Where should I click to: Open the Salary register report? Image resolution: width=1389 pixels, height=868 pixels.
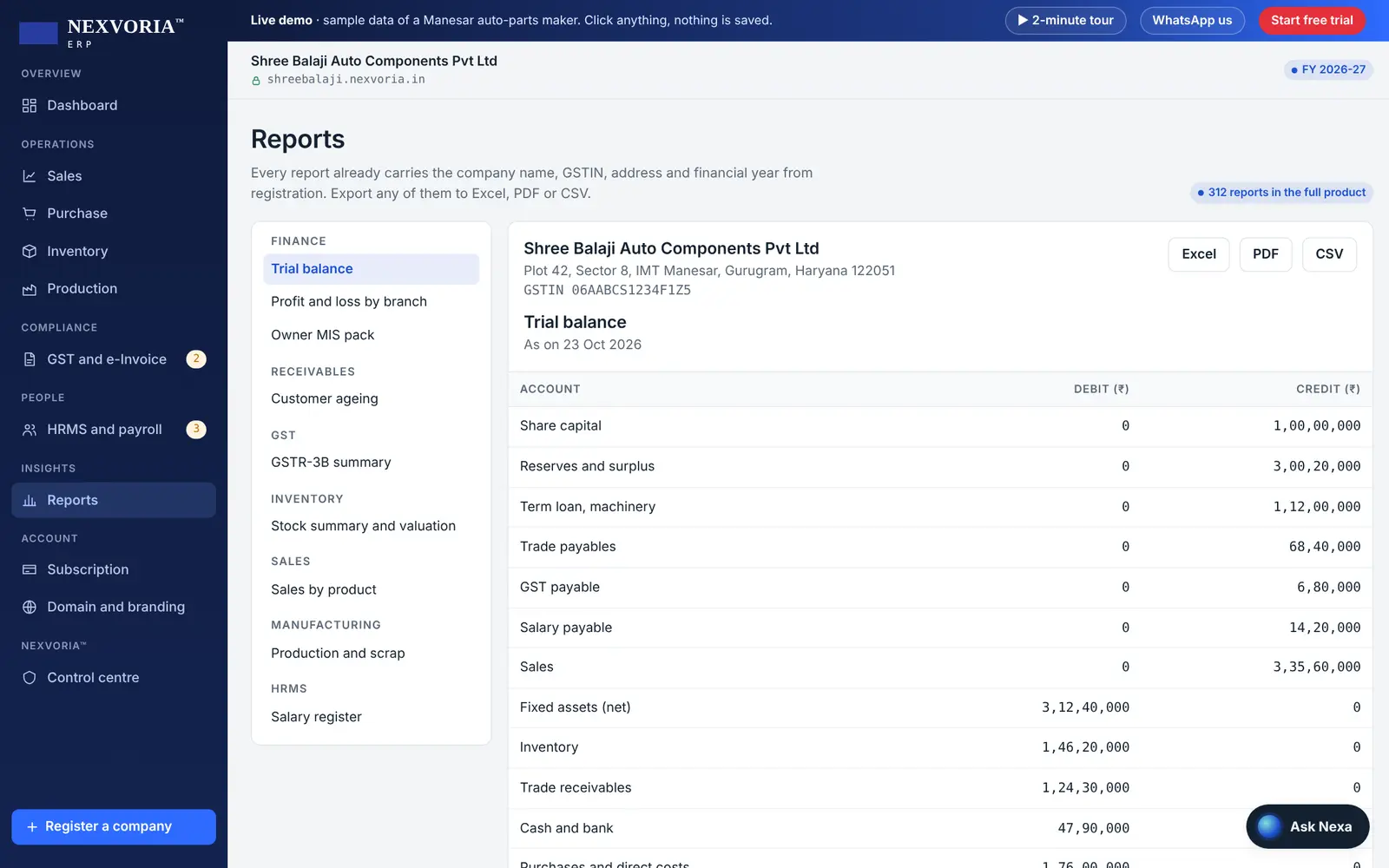click(371, 717)
